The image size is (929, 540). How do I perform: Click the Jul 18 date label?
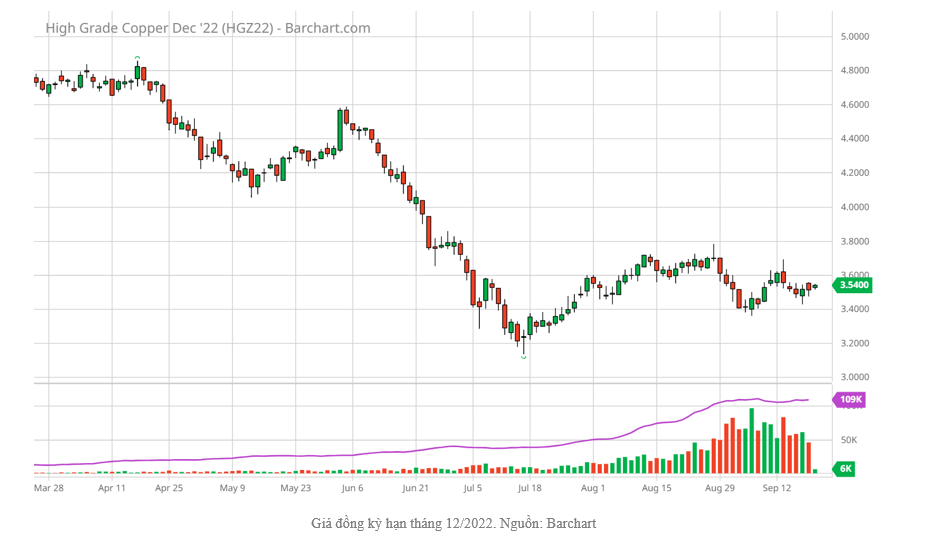pyautogui.click(x=530, y=488)
